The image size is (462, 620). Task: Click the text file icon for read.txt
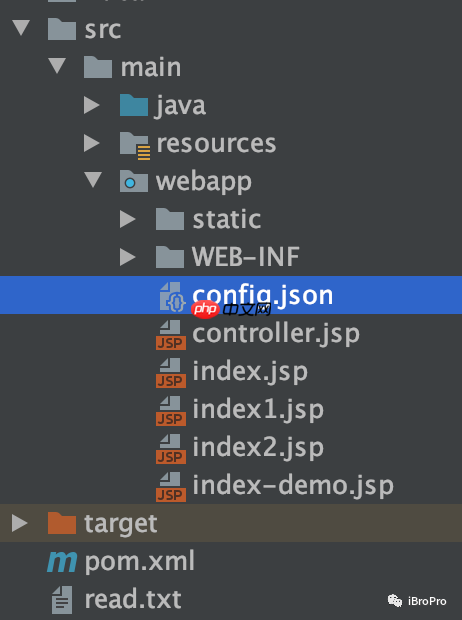62,600
